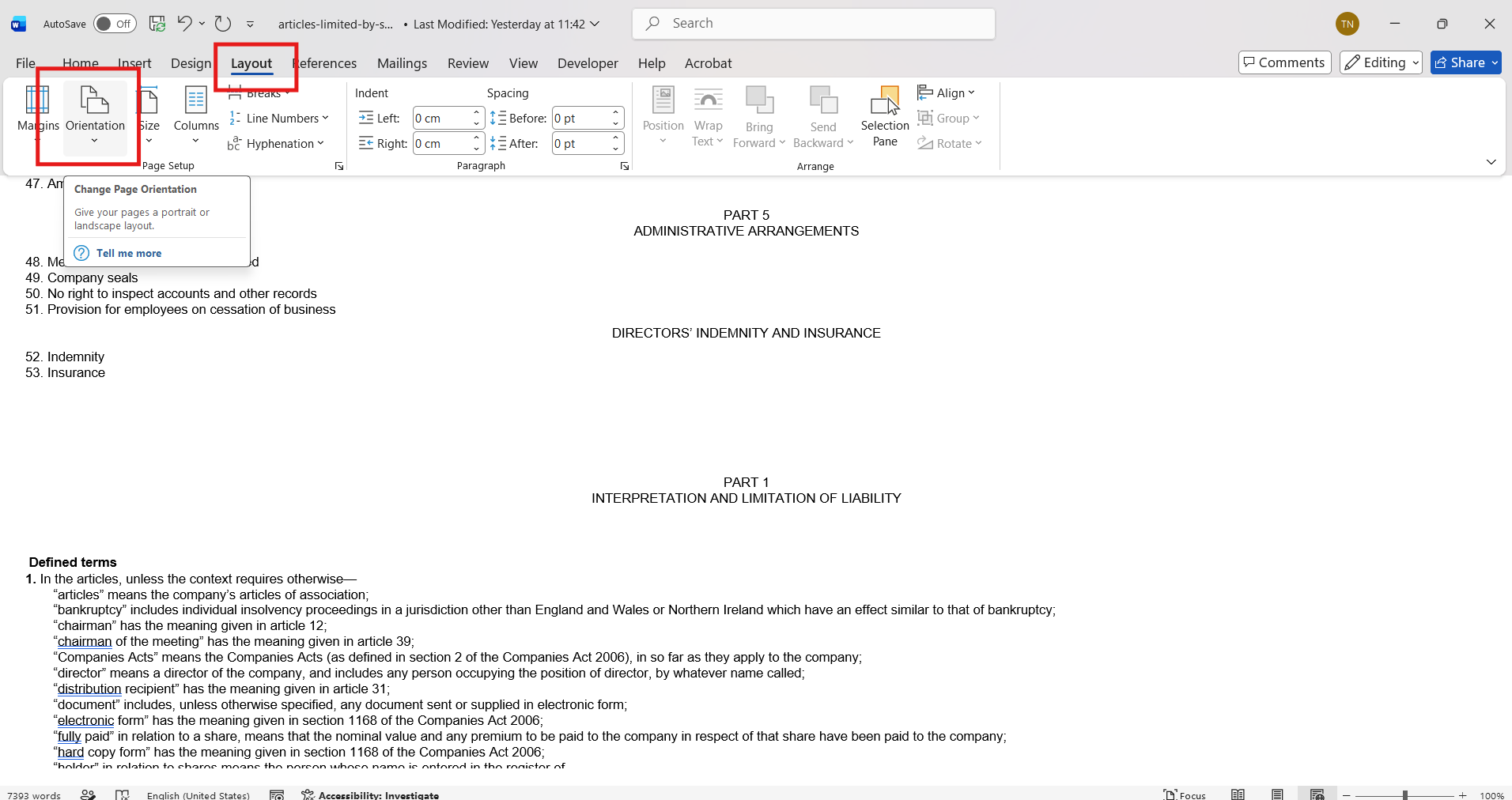The image size is (1512, 800).
Task: Click zoom in plus button
Action: coord(1463,795)
